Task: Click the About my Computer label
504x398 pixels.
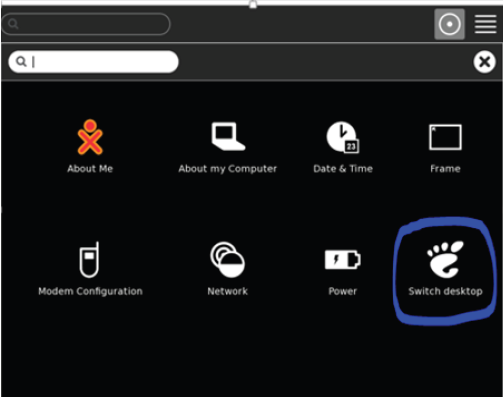Action: click(228, 169)
